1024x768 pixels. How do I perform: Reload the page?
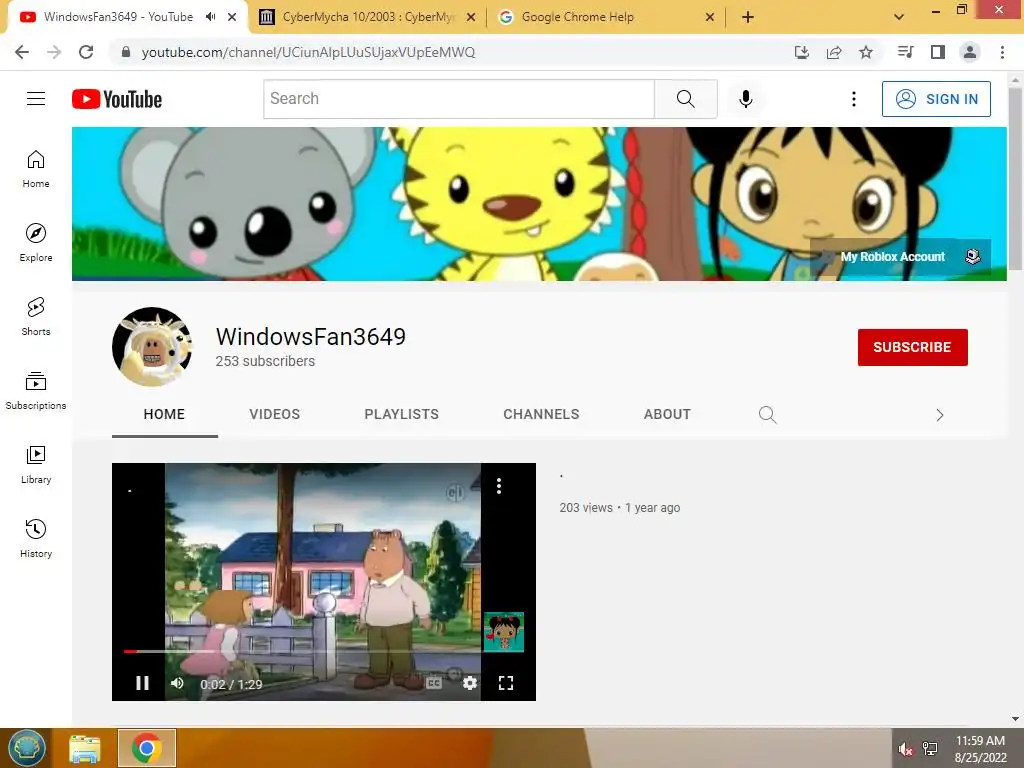pos(86,52)
